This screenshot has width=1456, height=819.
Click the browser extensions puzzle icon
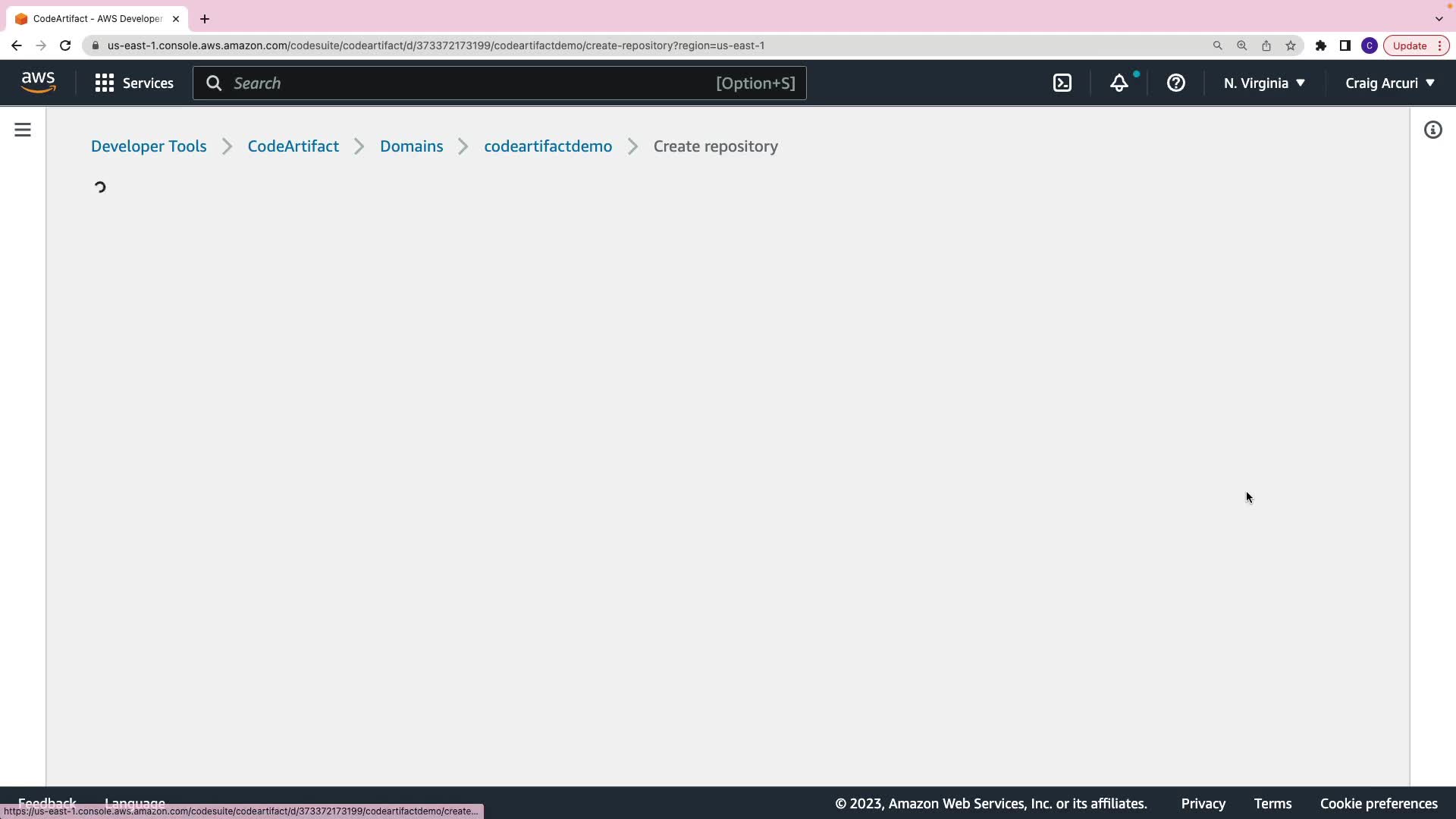[1320, 45]
